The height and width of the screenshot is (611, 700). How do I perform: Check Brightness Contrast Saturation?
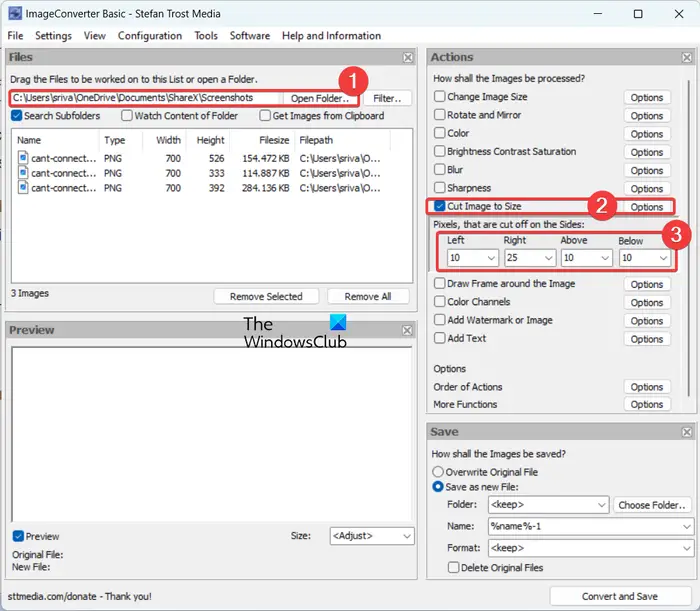click(x=440, y=151)
